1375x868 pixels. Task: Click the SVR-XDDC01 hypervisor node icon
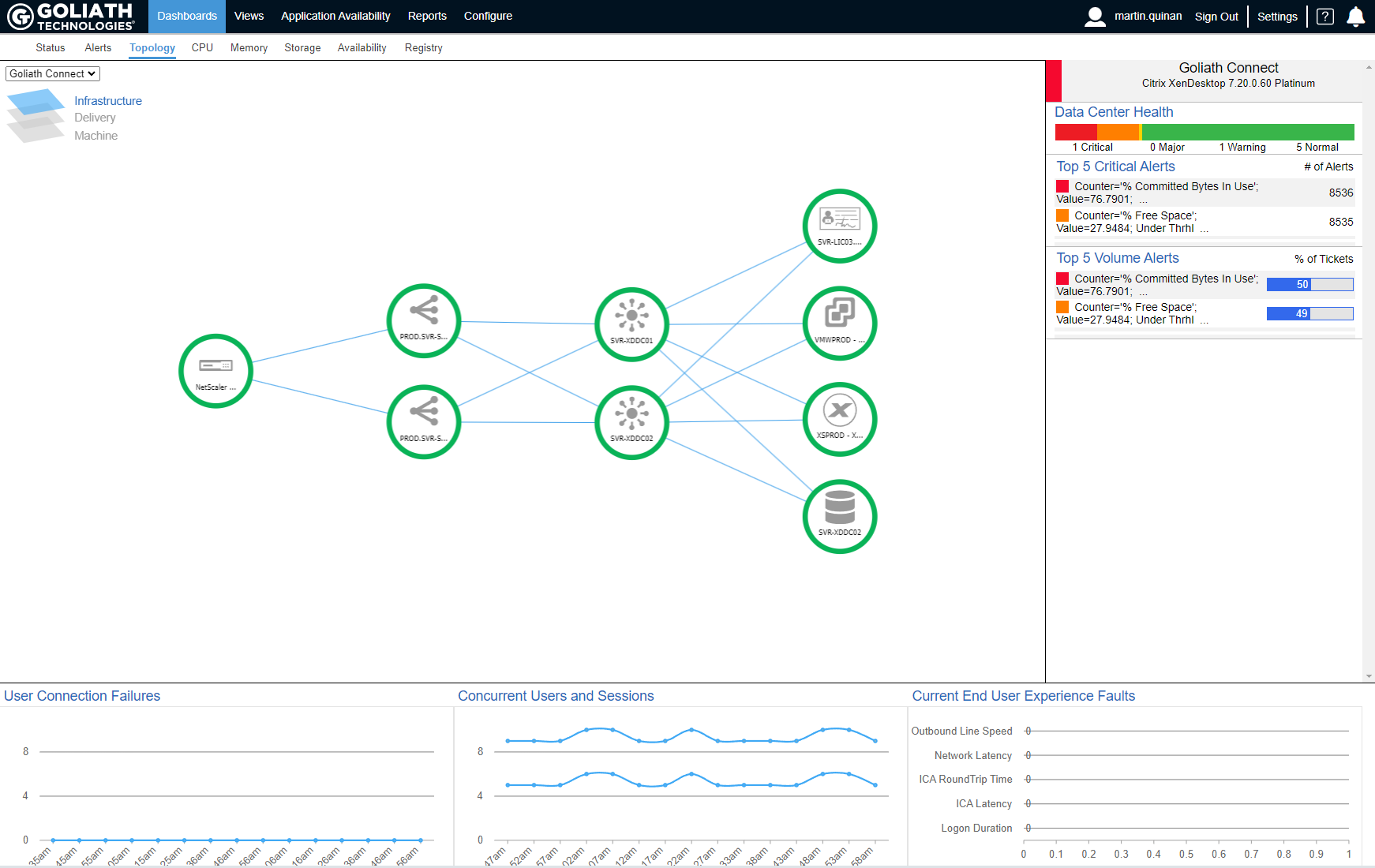pyautogui.click(x=631, y=324)
